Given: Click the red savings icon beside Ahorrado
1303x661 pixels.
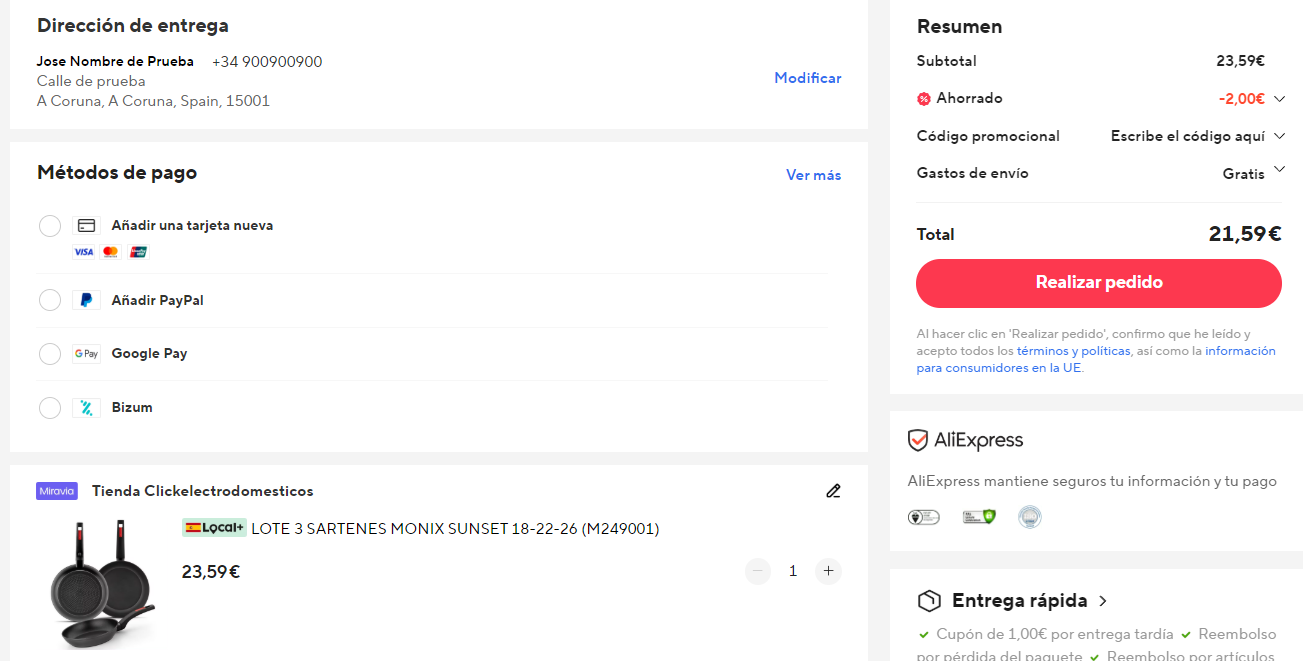Looking at the screenshot, I should tap(923, 99).
